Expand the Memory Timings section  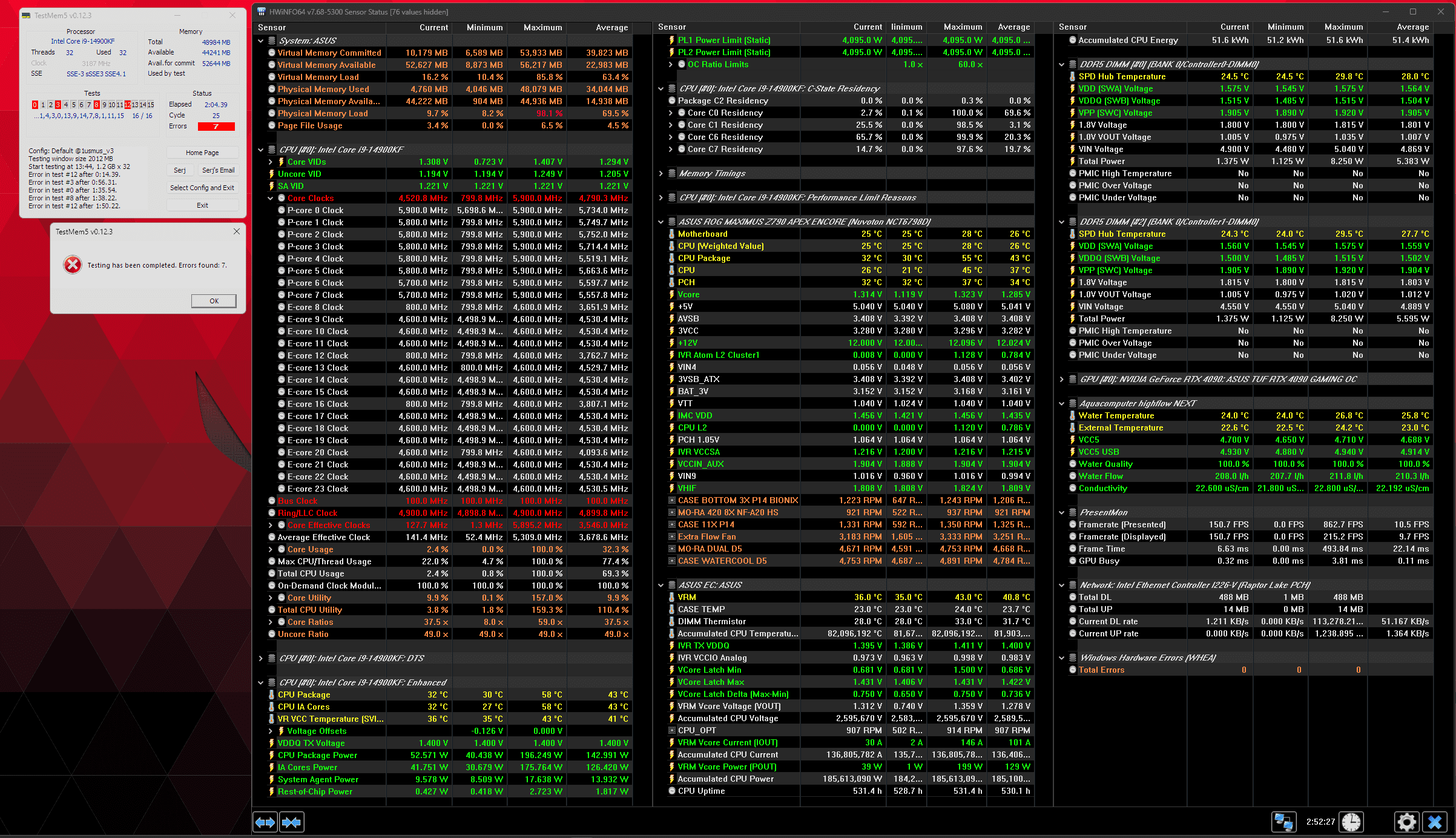pos(661,173)
